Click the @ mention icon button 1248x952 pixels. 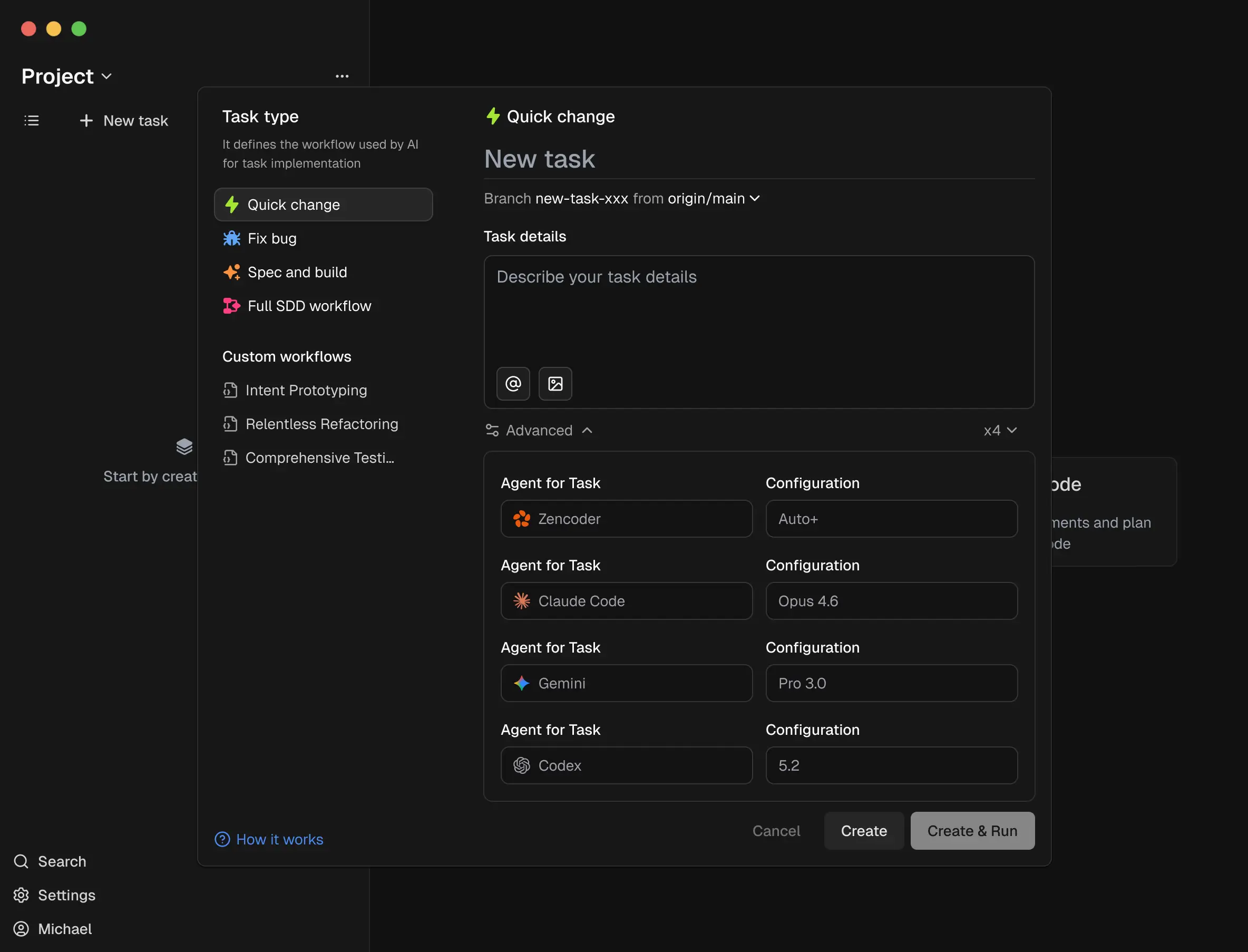click(513, 384)
